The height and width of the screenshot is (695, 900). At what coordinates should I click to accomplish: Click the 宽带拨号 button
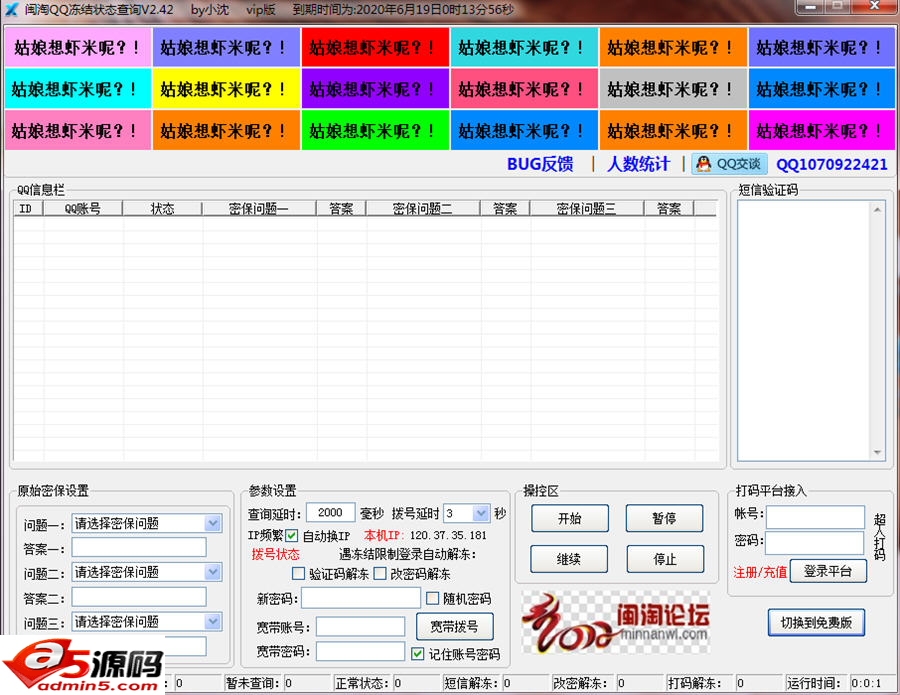click(454, 627)
